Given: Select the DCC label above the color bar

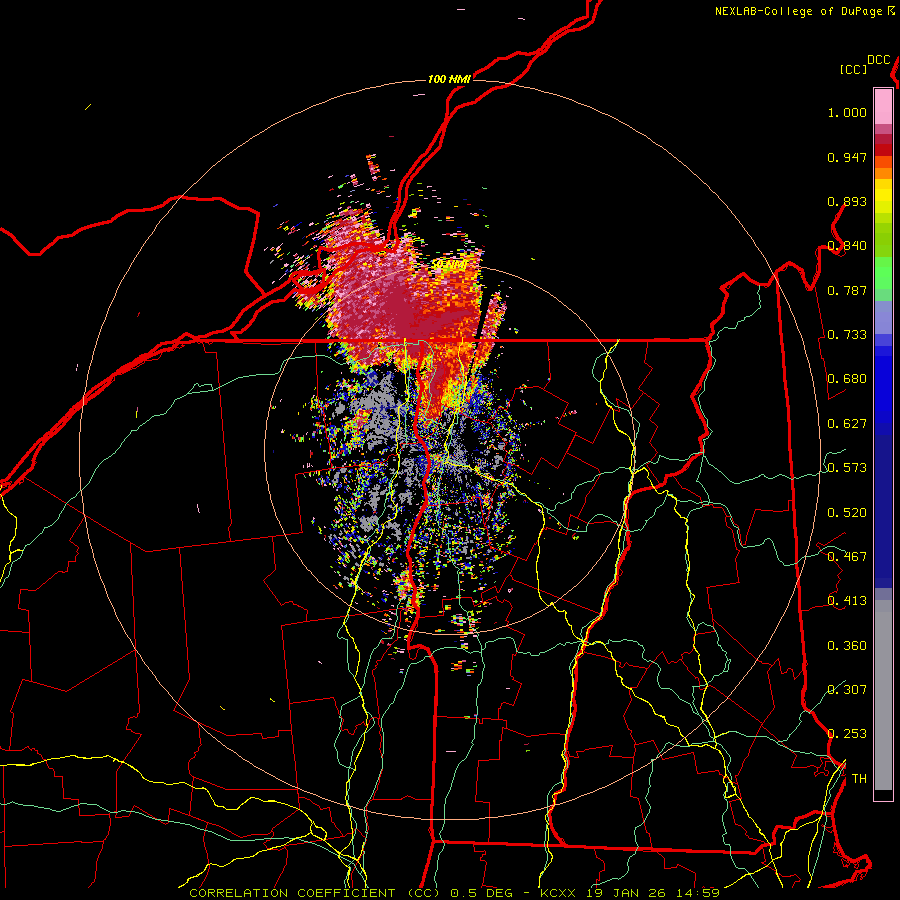Looking at the screenshot, I should coord(879,60).
